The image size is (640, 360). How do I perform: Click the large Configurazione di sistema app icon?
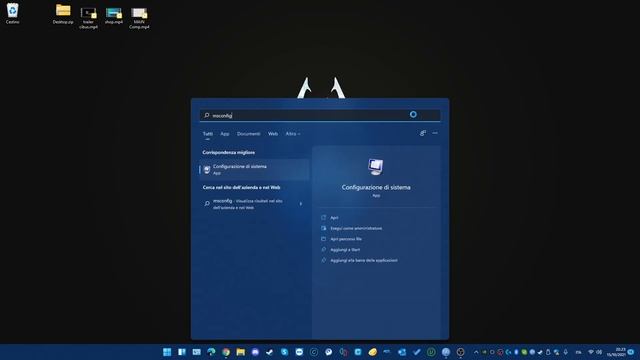tap(376, 167)
